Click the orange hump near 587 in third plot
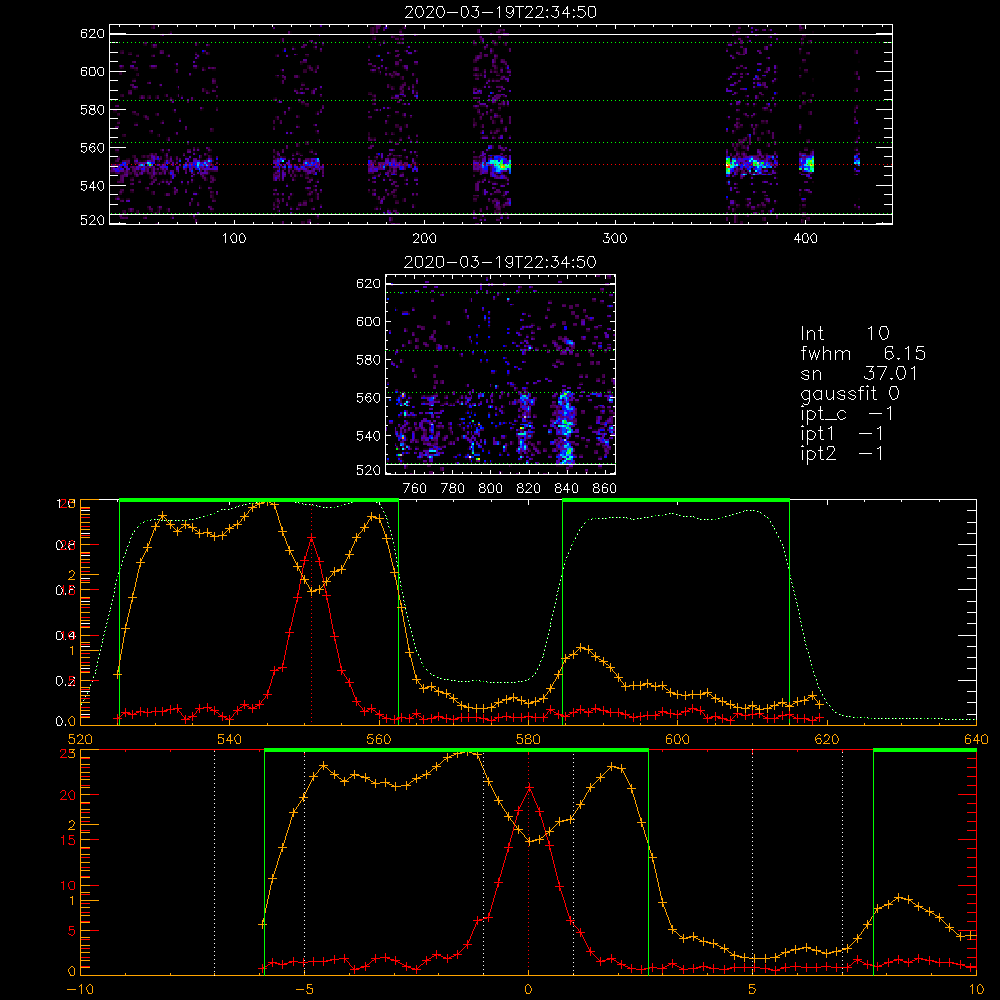Image resolution: width=1000 pixels, height=1000 pixels. [582, 648]
